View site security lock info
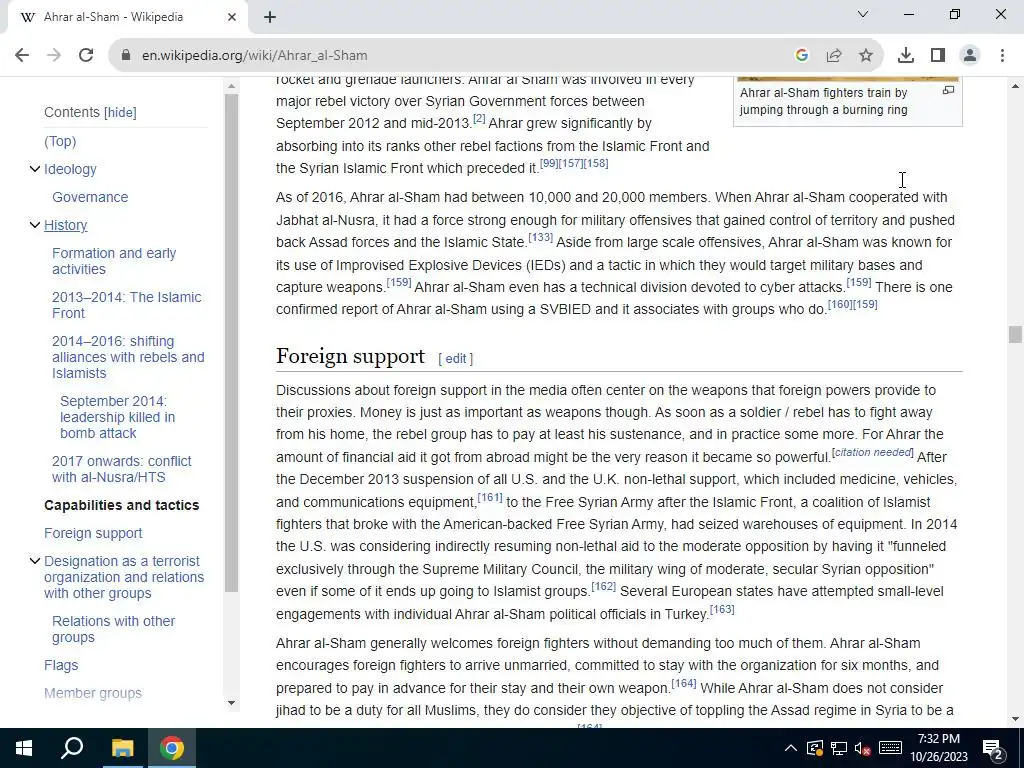The width and height of the screenshot is (1024, 768). click(x=126, y=56)
